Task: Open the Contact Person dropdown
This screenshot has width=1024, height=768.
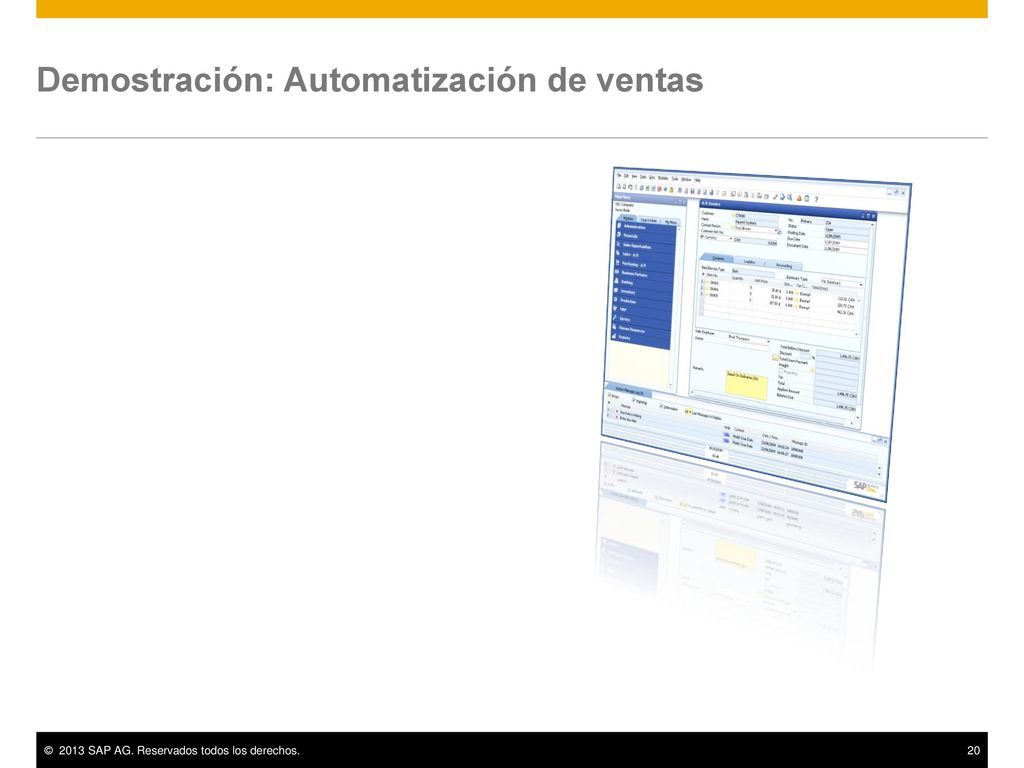Action: coord(756,229)
